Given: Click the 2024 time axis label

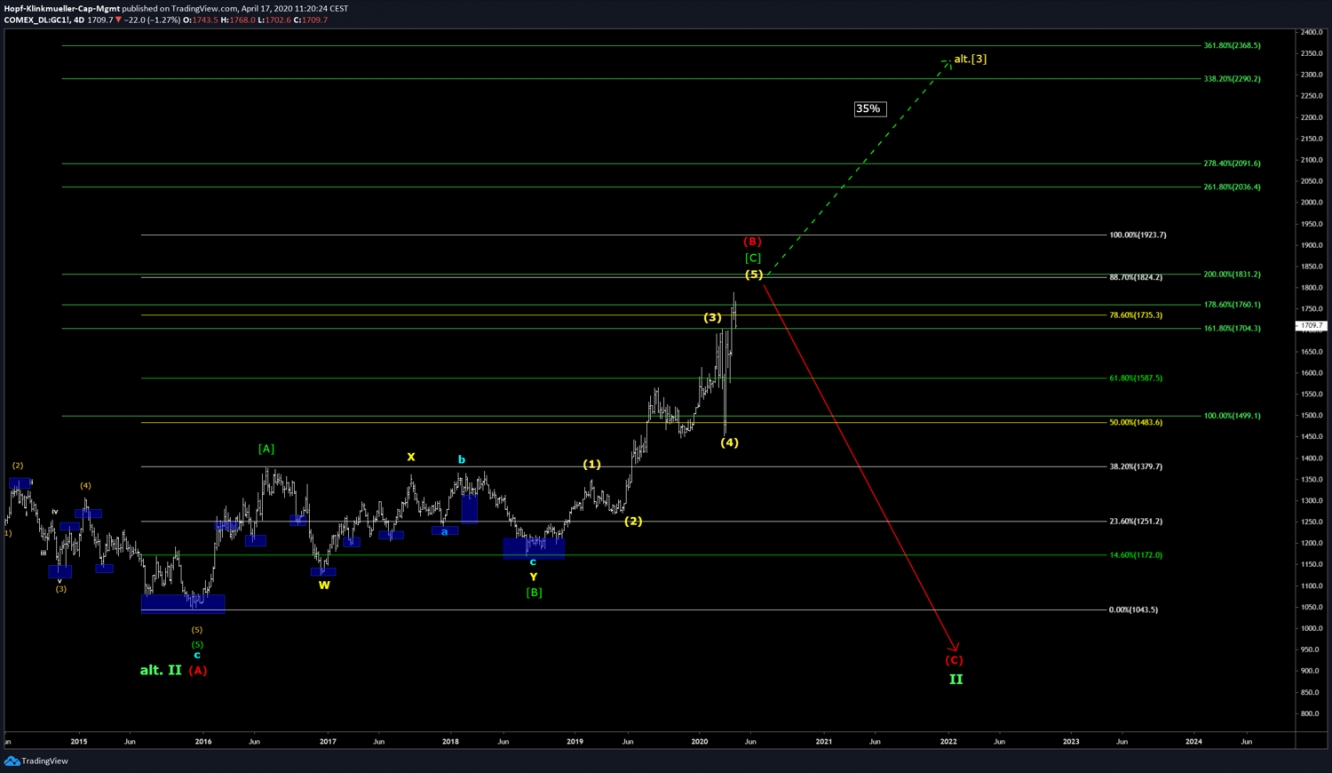Looking at the screenshot, I should (x=1193, y=742).
